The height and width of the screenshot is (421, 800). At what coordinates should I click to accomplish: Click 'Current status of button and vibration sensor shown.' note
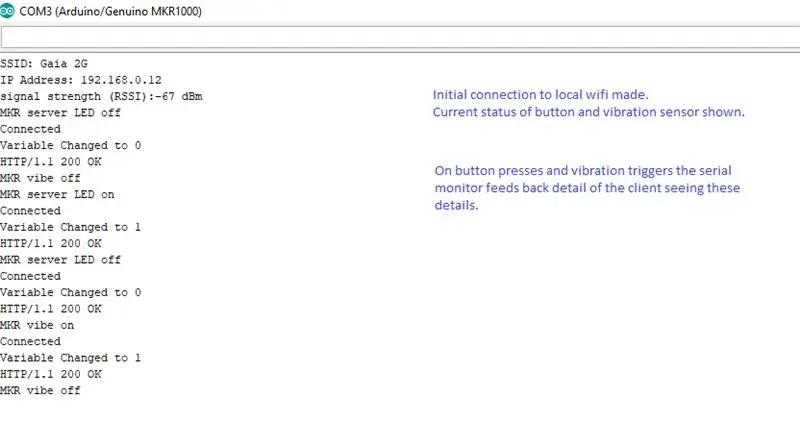point(588,112)
